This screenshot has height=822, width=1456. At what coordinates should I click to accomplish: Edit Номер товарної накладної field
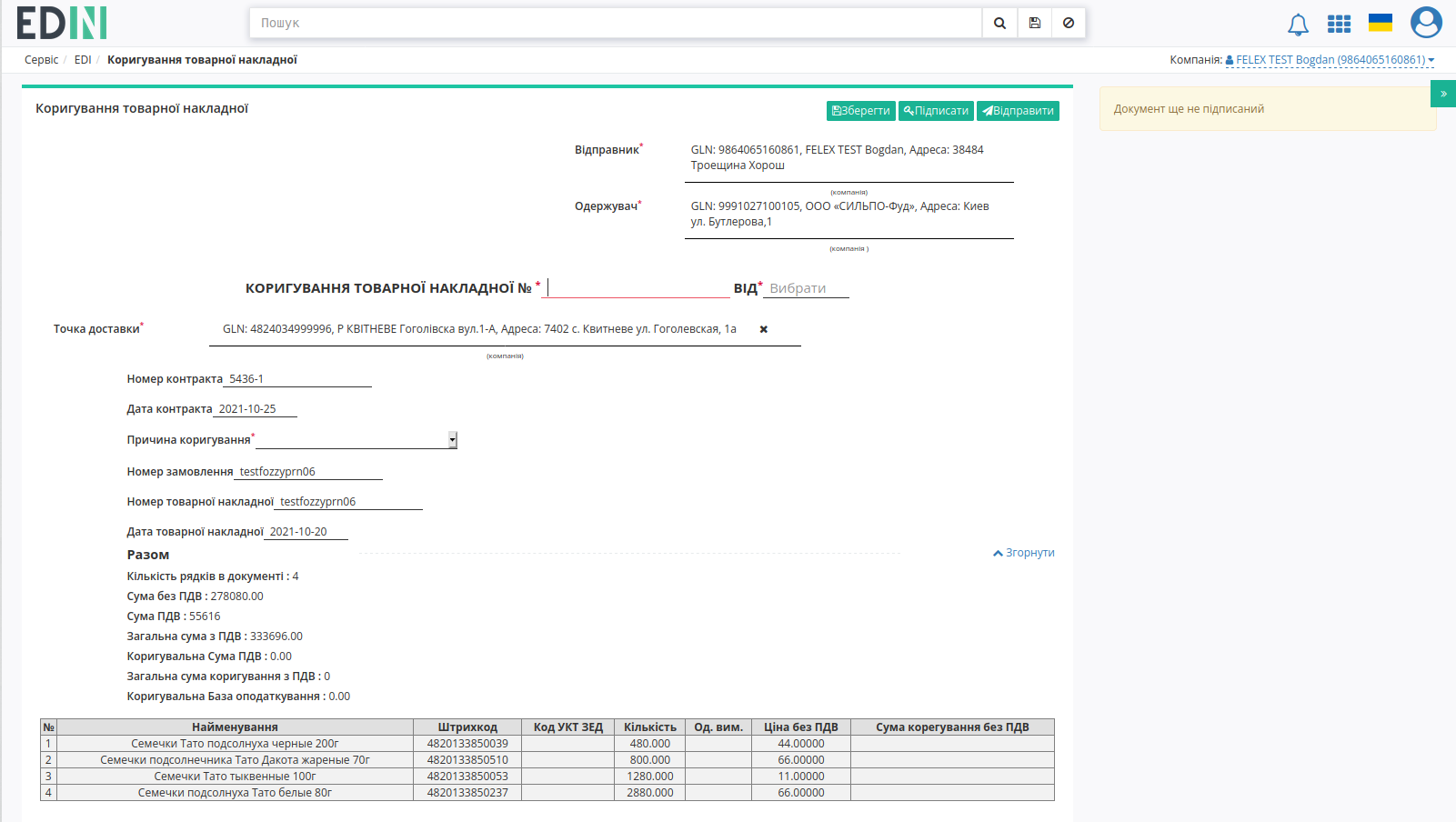(x=348, y=502)
